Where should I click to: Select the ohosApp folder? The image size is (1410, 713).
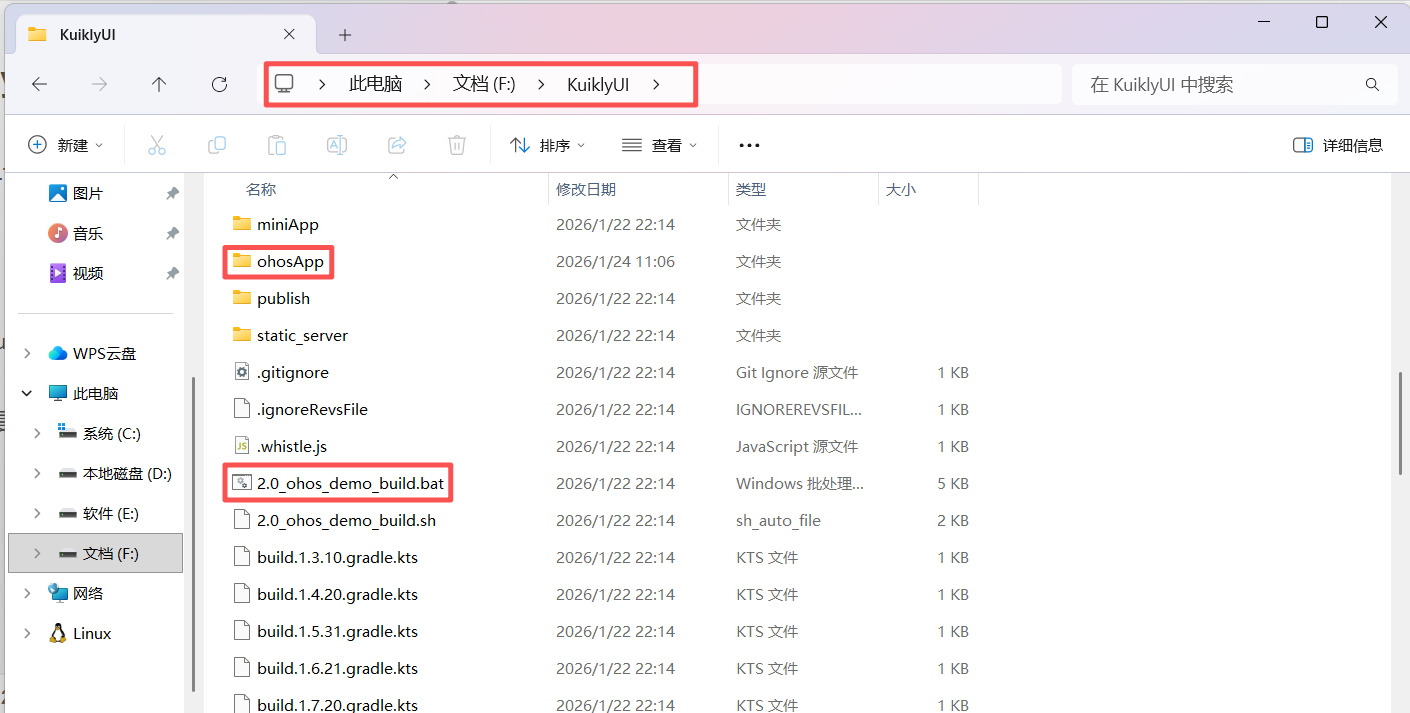coord(290,261)
